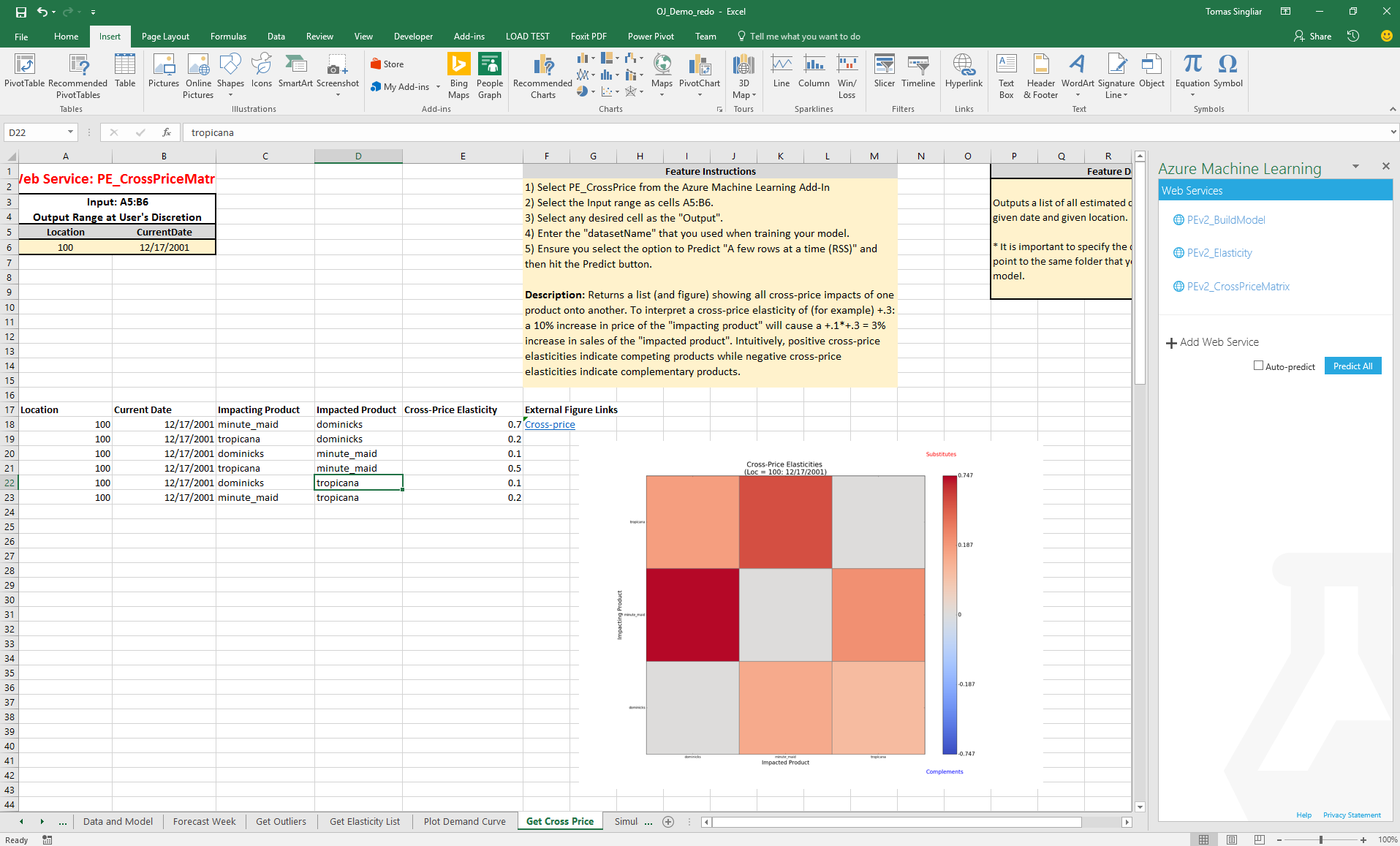Insert Icons from the Illustrations group
Viewport: 1400px width, 846px height.
click(x=261, y=71)
